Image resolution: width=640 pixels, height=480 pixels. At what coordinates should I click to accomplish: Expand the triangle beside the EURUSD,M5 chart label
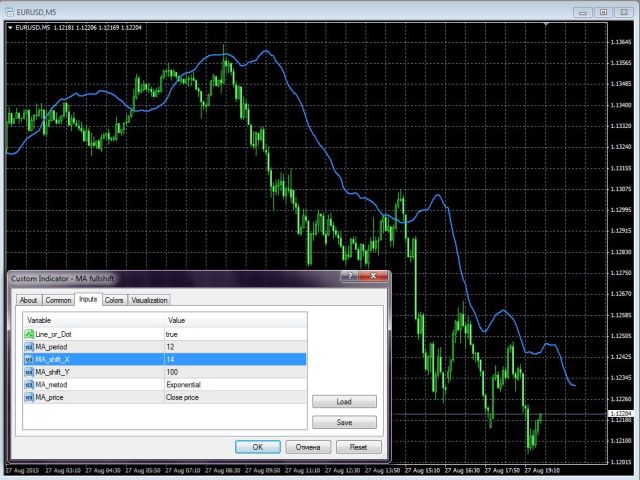(10, 28)
